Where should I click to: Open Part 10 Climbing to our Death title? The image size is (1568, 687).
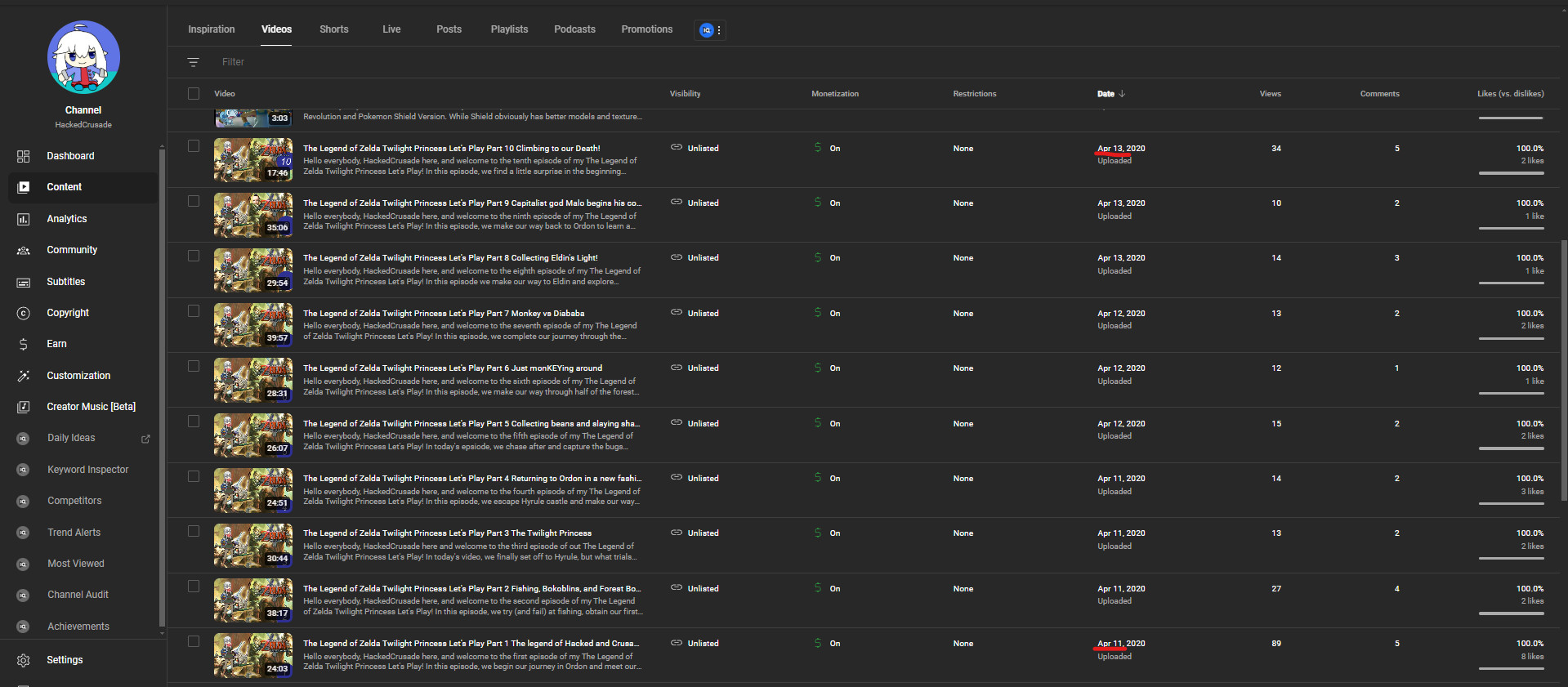pos(451,149)
